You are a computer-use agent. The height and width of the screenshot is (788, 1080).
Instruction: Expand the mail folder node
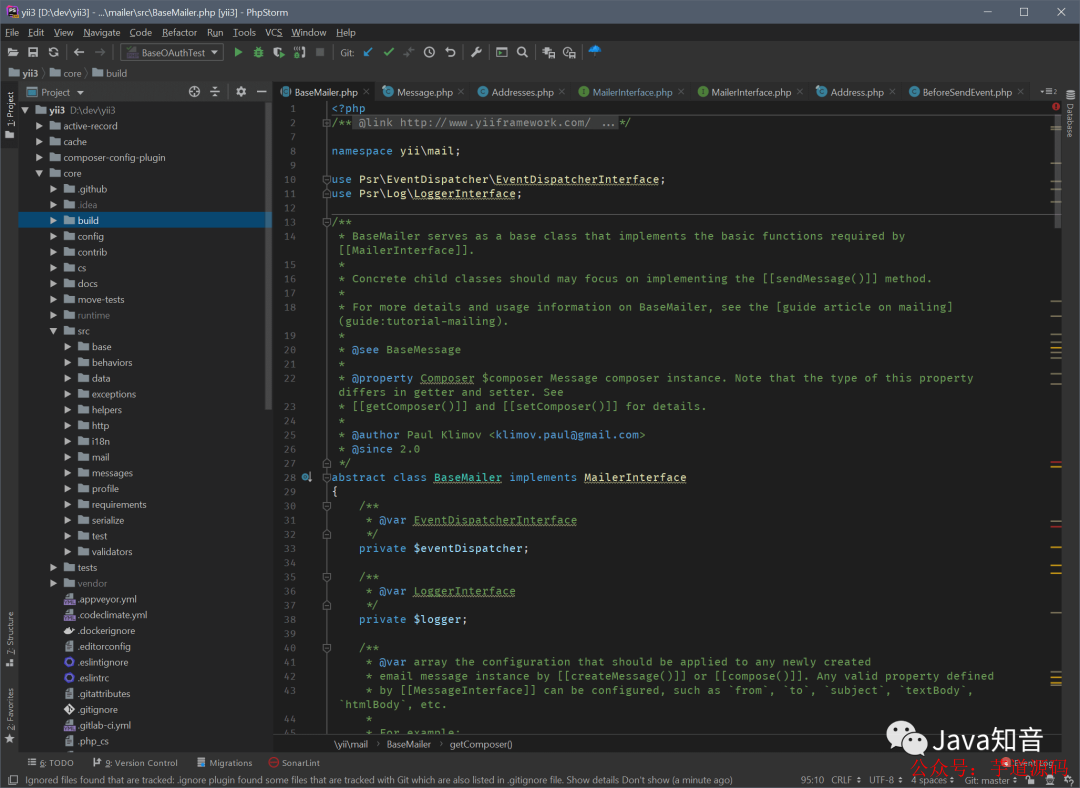point(68,457)
